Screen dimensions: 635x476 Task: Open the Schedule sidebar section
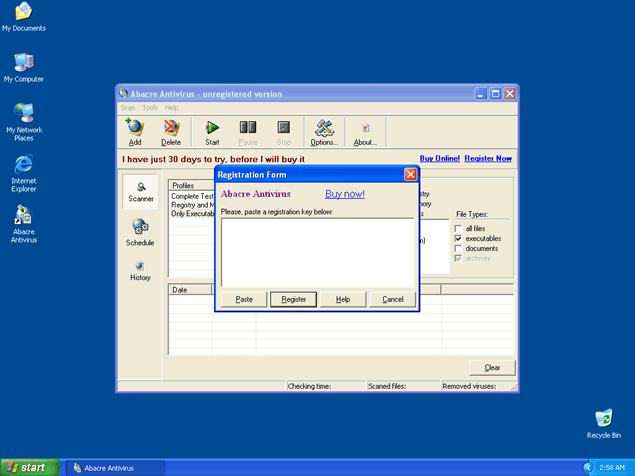[140, 232]
